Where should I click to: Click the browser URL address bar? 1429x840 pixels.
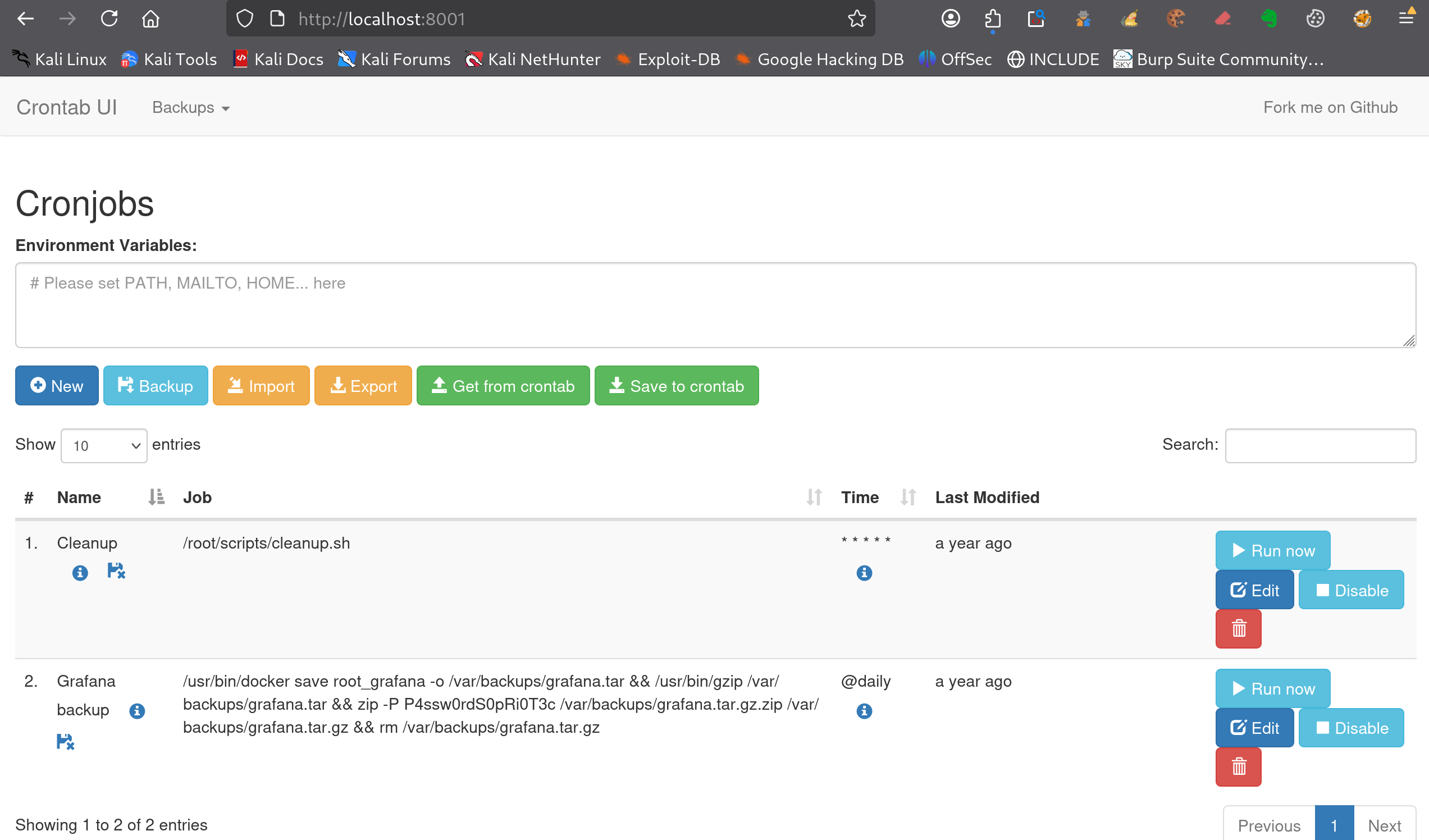tap(550, 19)
